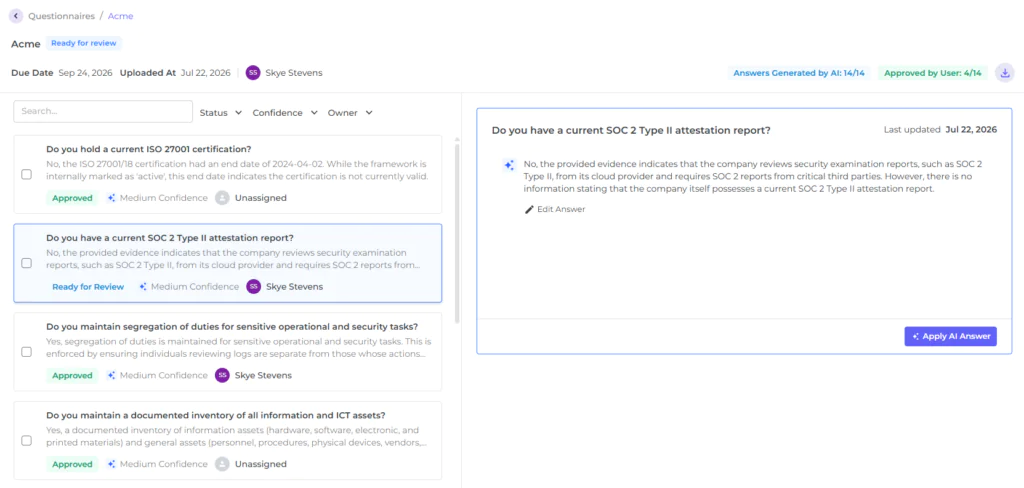Click Uploaded At Jul 22, 2026 value
This screenshot has height=488, width=1024.
pyautogui.click(x=206, y=73)
